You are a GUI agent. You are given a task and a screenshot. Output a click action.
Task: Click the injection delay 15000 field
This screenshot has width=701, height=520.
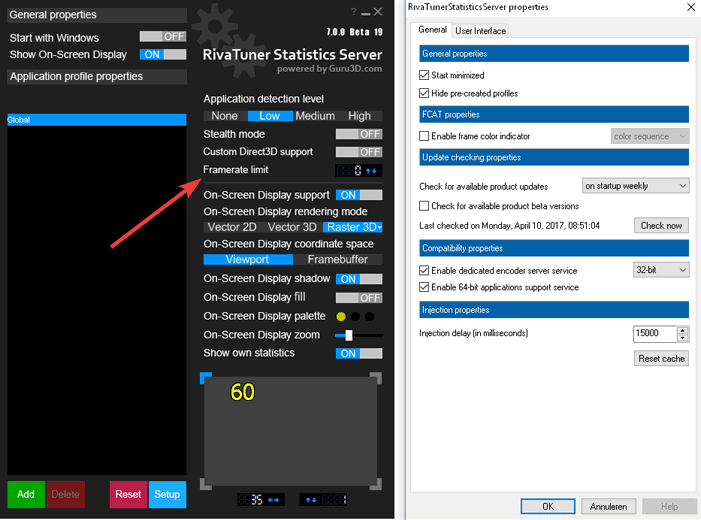tap(655, 334)
